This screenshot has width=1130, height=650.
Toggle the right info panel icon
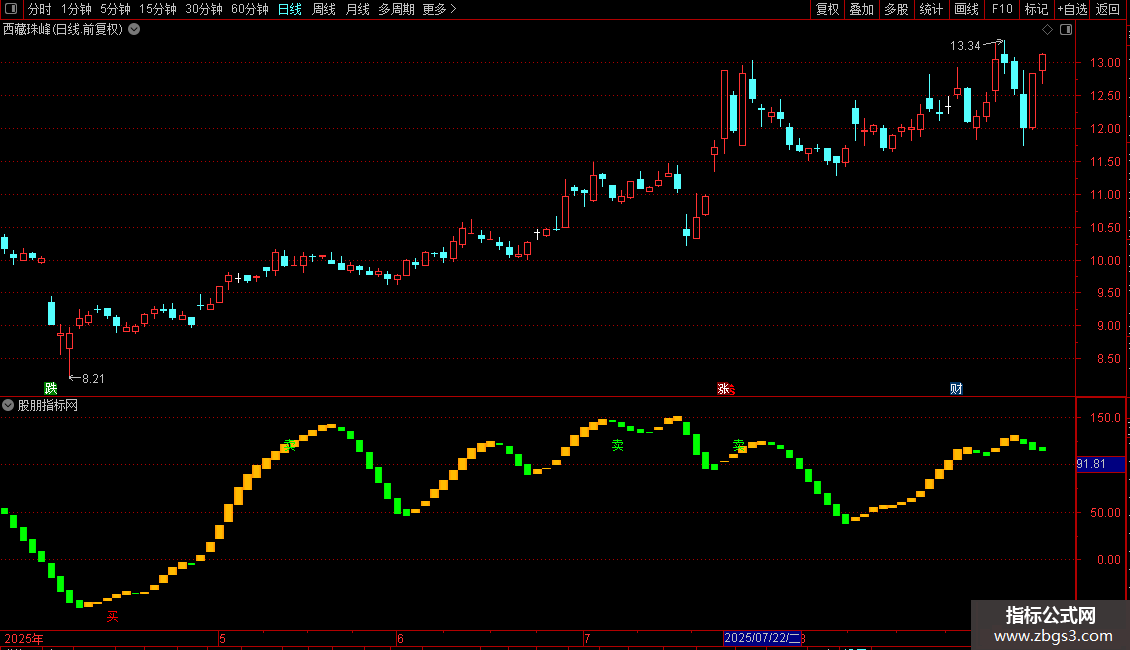[1066, 30]
